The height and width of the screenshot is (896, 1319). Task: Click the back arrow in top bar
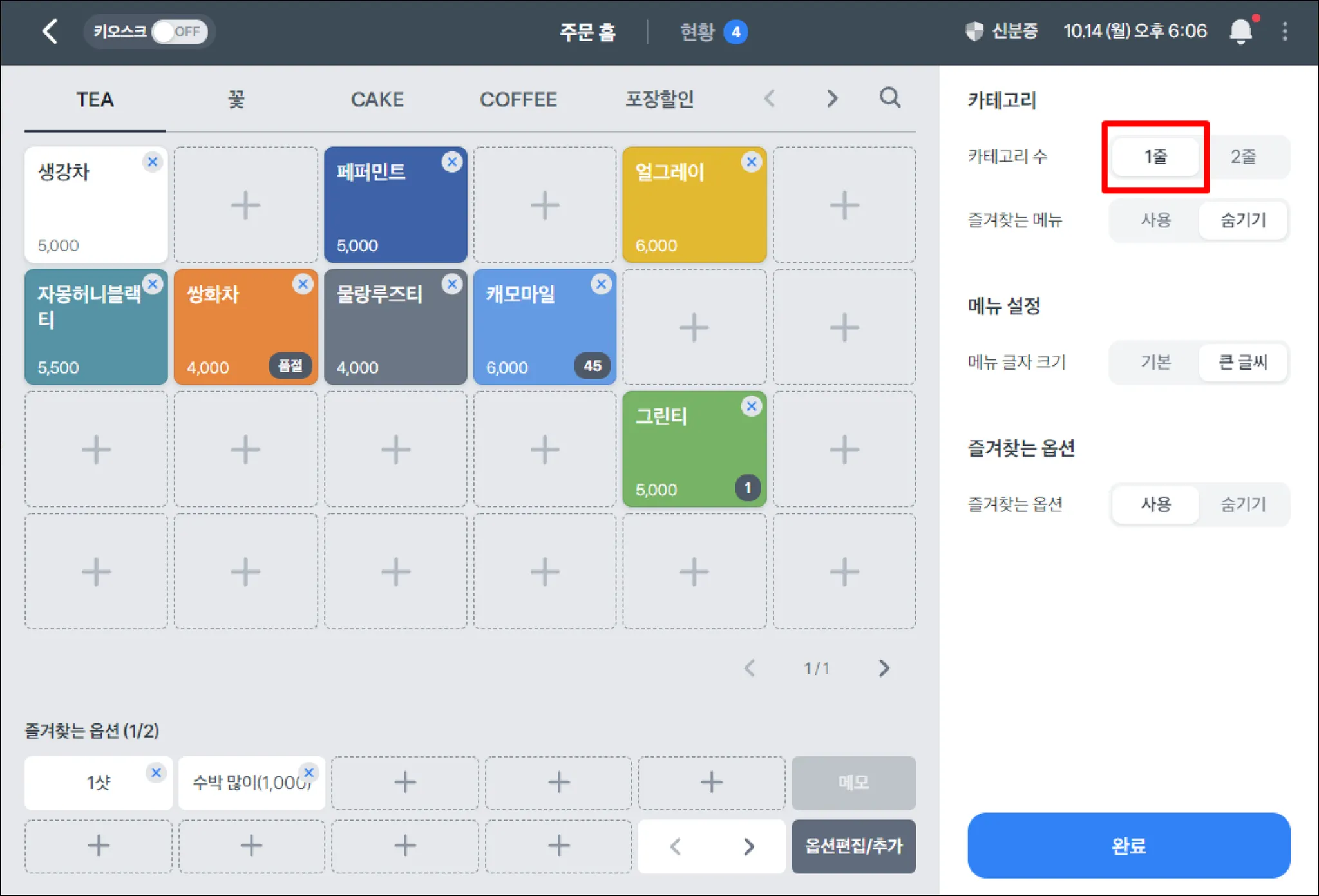pyautogui.click(x=50, y=31)
